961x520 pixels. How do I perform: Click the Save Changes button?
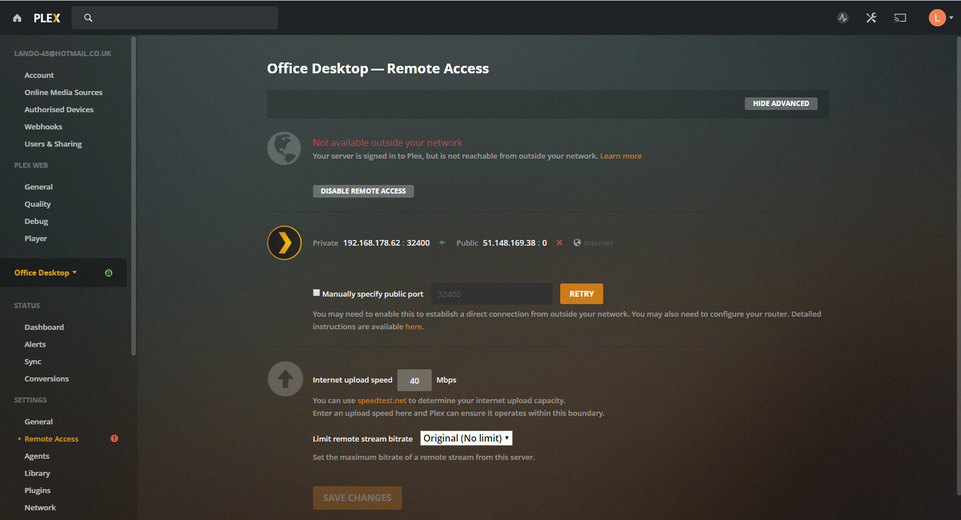(357, 498)
